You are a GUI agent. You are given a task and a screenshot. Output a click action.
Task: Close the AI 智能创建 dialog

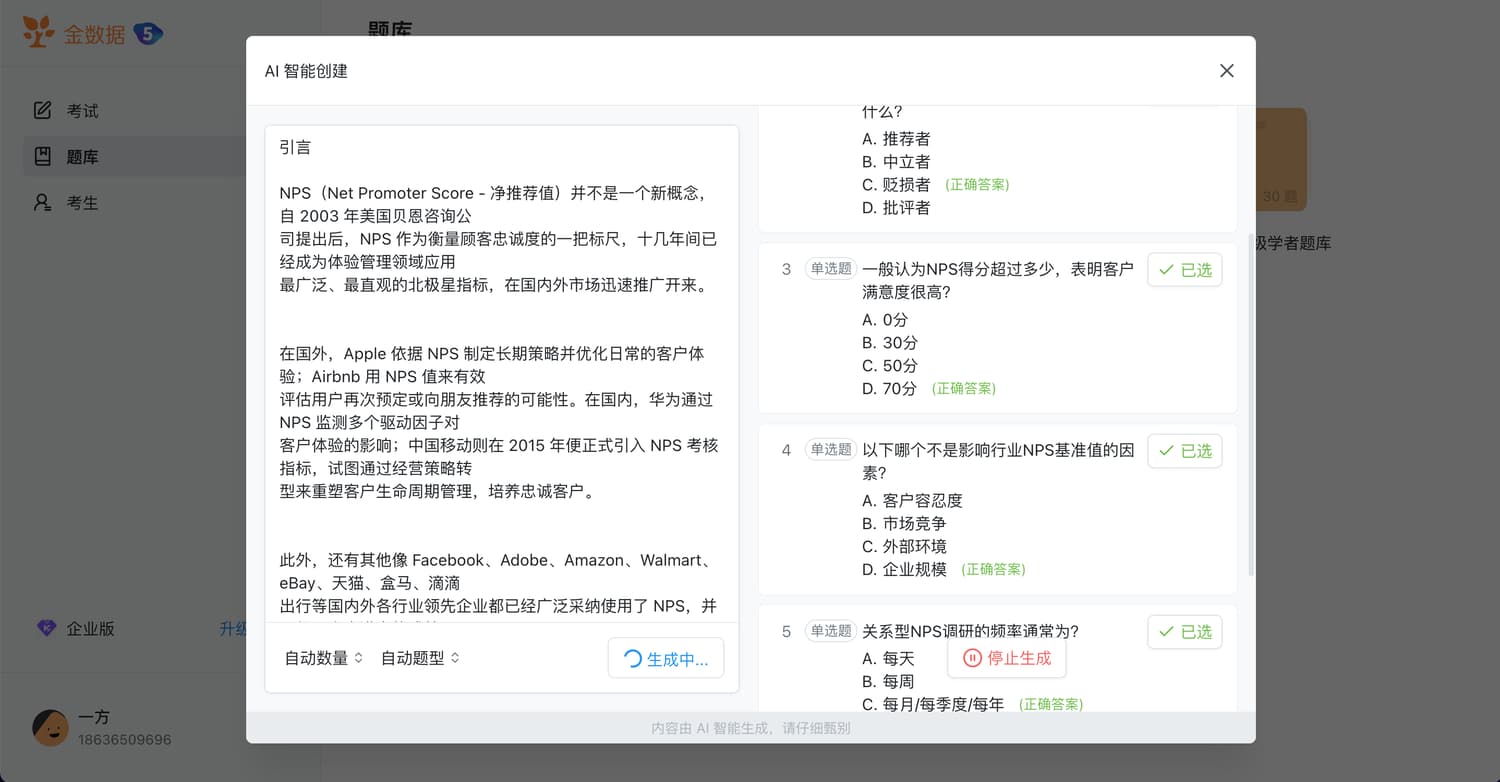tap(1226, 71)
